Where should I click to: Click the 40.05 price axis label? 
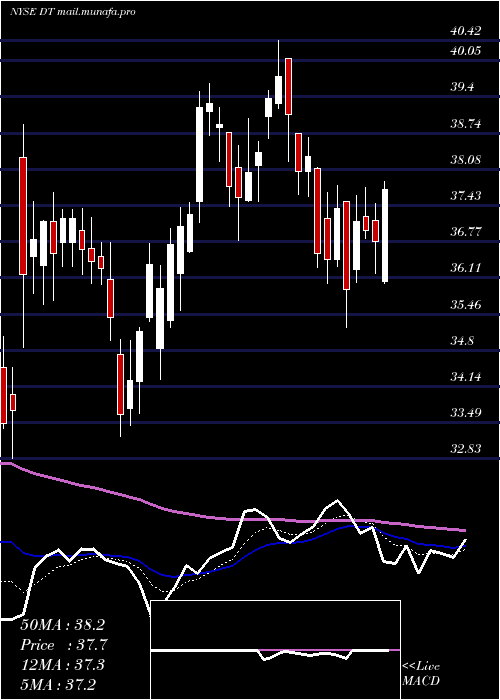coord(466,50)
